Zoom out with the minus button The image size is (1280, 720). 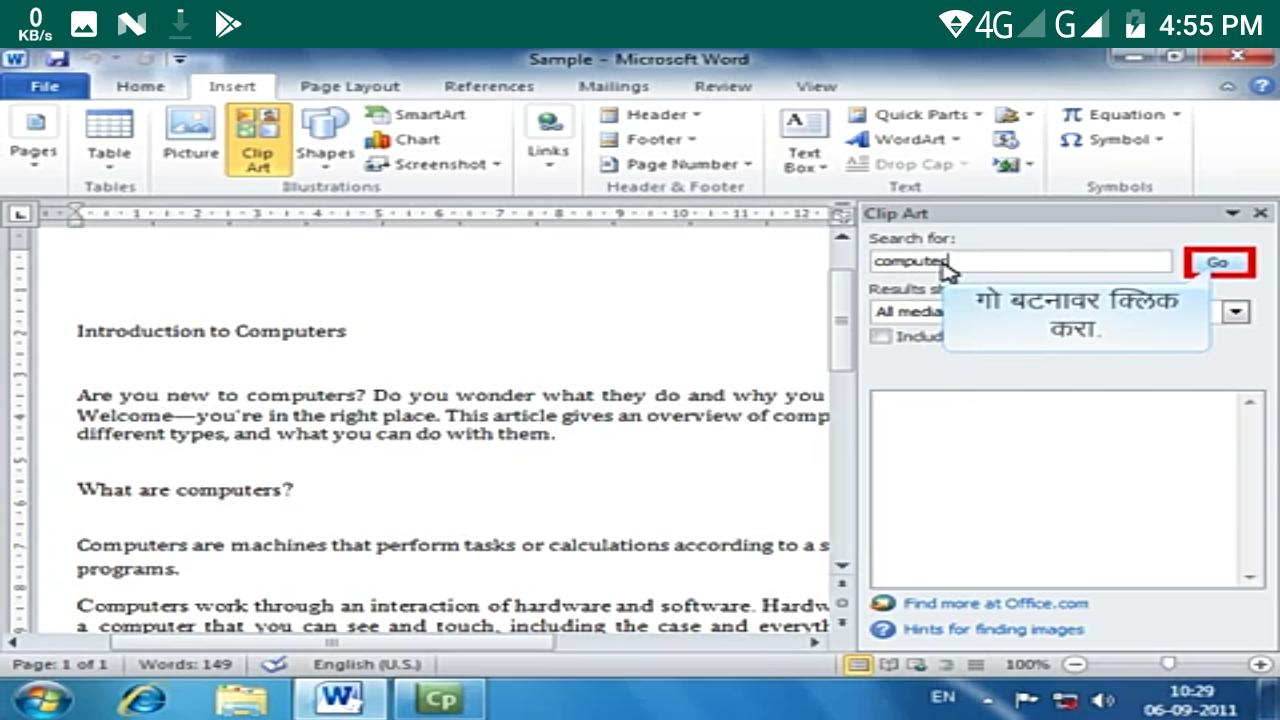pyautogui.click(x=1074, y=664)
